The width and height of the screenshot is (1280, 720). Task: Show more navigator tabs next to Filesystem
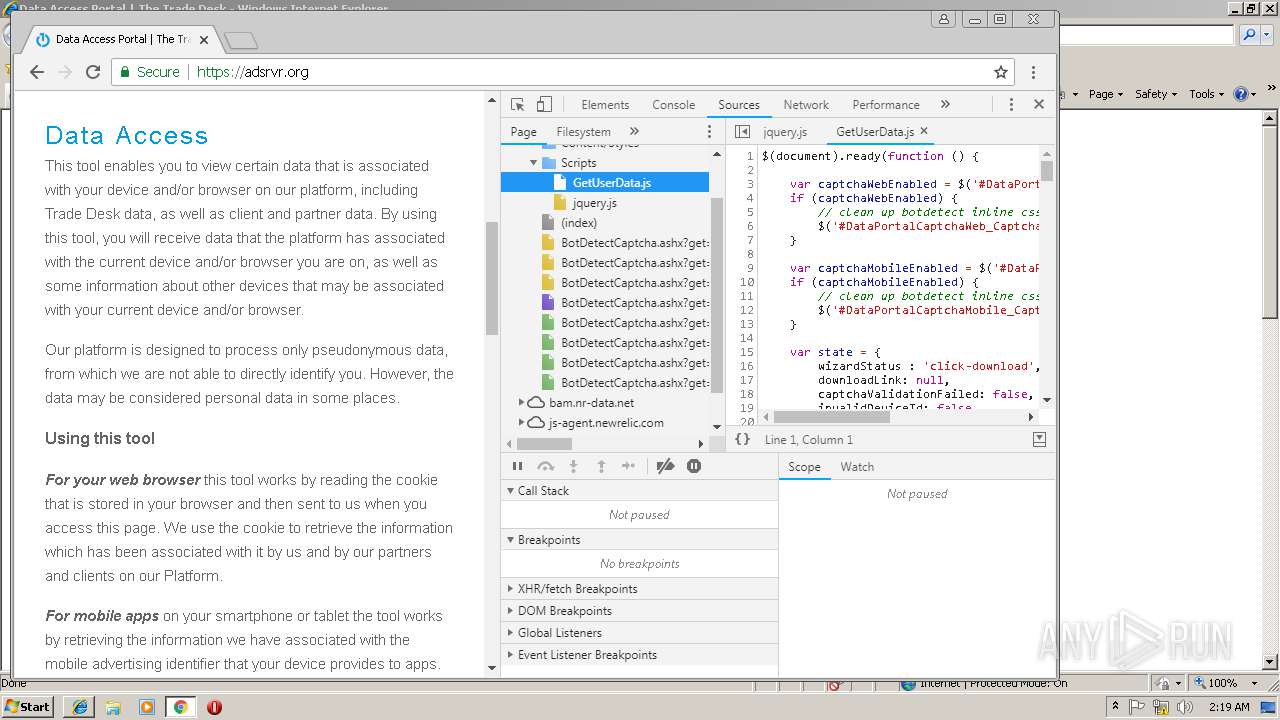coord(634,131)
